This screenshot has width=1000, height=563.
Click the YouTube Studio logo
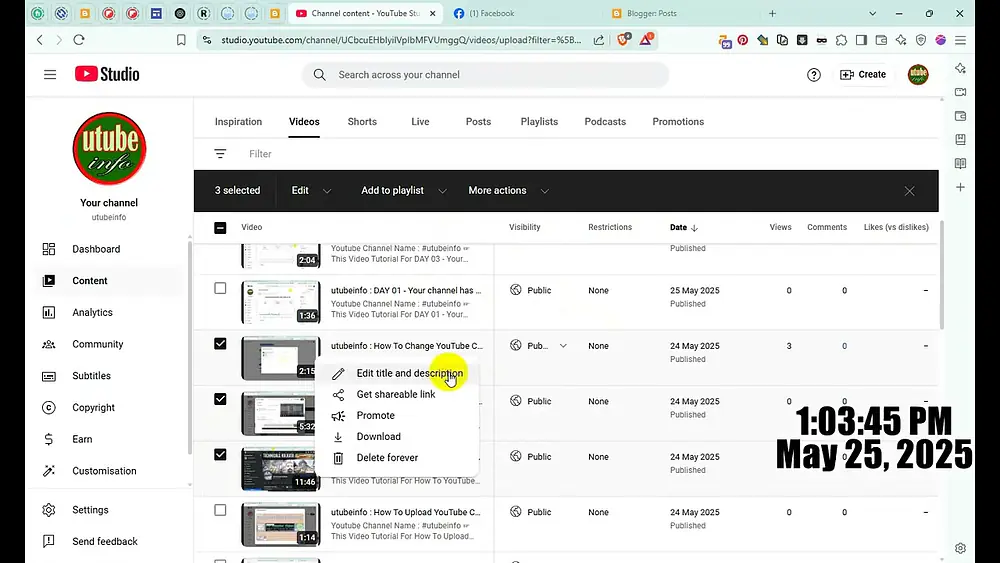pos(107,74)
